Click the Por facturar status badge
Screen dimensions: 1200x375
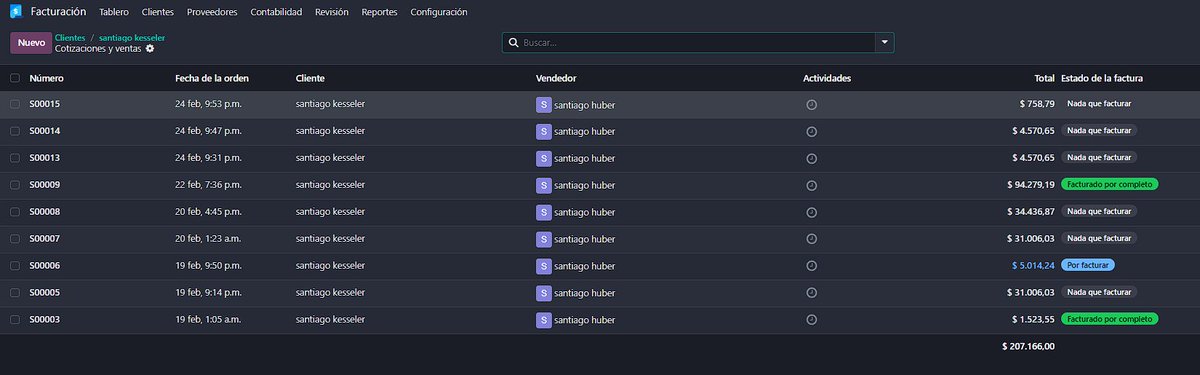1088,266
